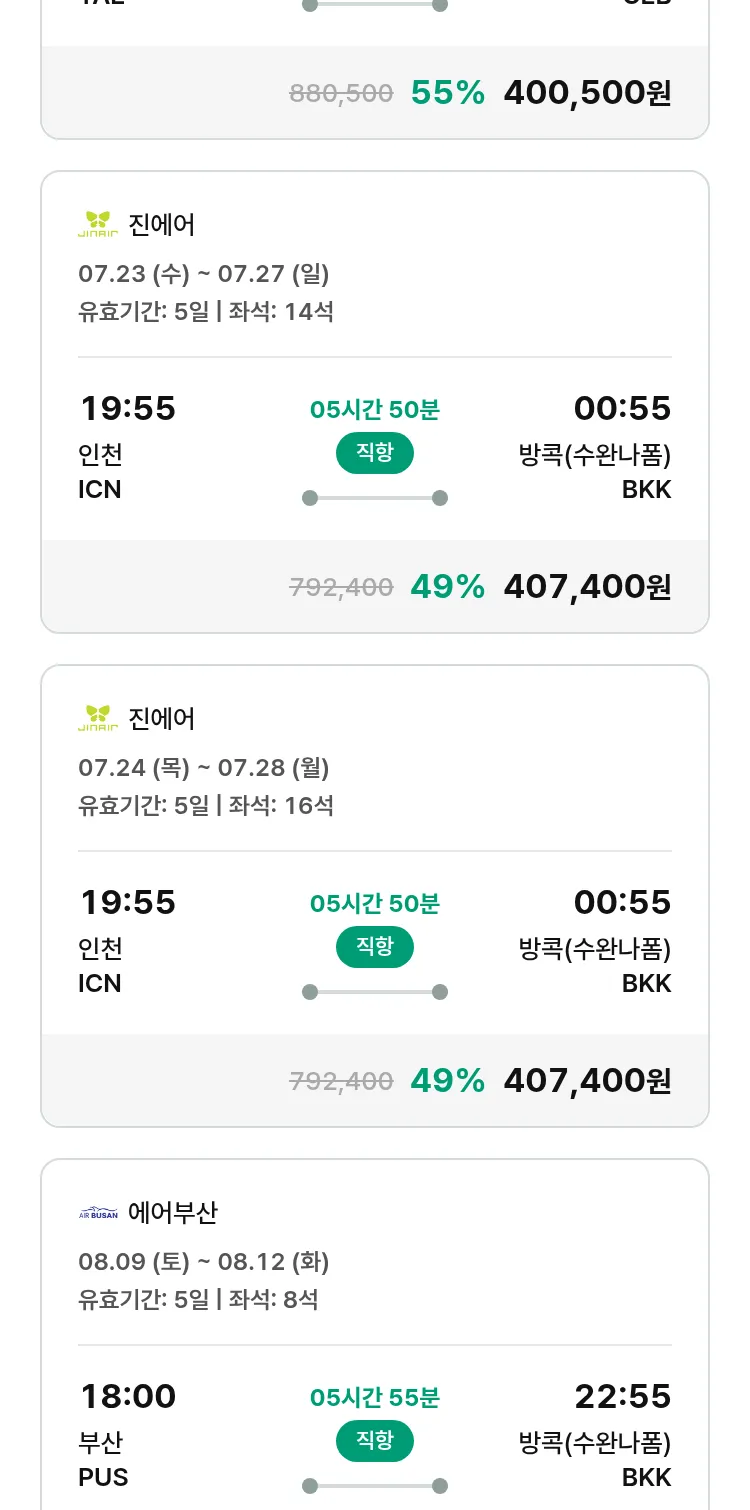Select the 407,400원 price on the 07.23 flight
Screen dimensions: 750x1510
point(587,587)
